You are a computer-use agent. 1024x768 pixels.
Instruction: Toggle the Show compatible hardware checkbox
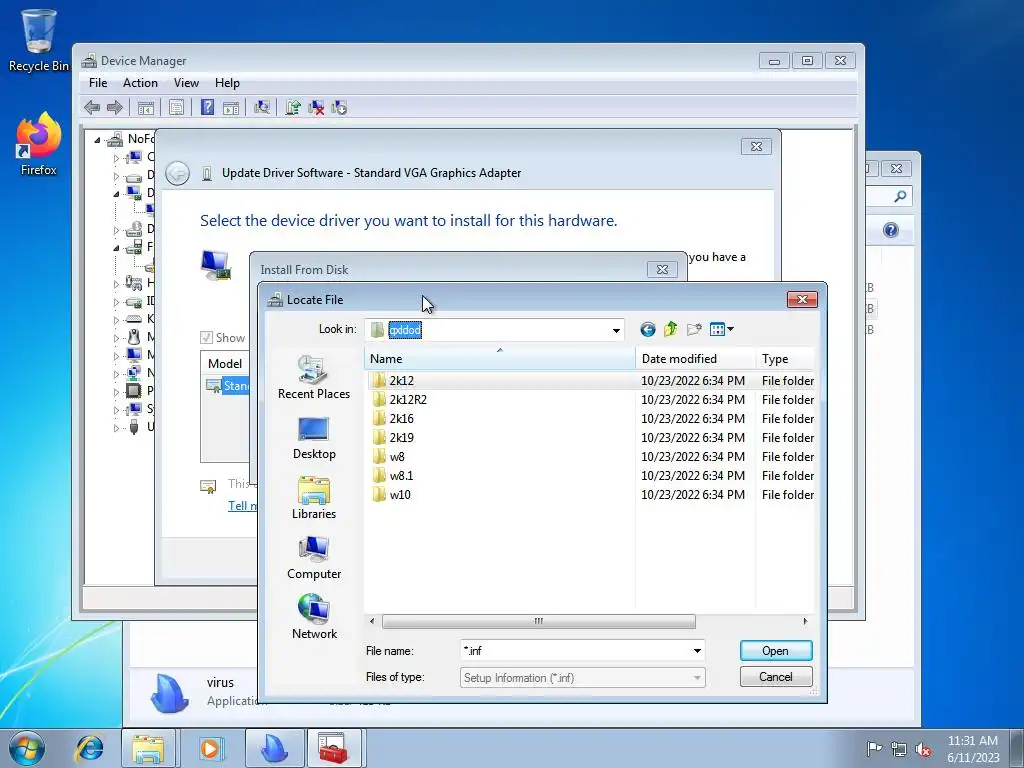pyautogui.click(x=206, y=338)
